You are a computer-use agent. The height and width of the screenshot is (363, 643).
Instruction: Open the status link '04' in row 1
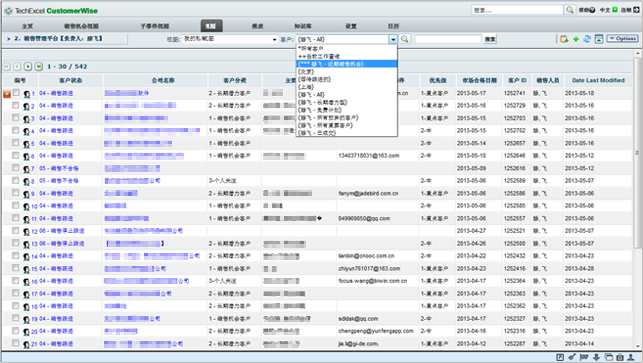click(x=56, y=93)
